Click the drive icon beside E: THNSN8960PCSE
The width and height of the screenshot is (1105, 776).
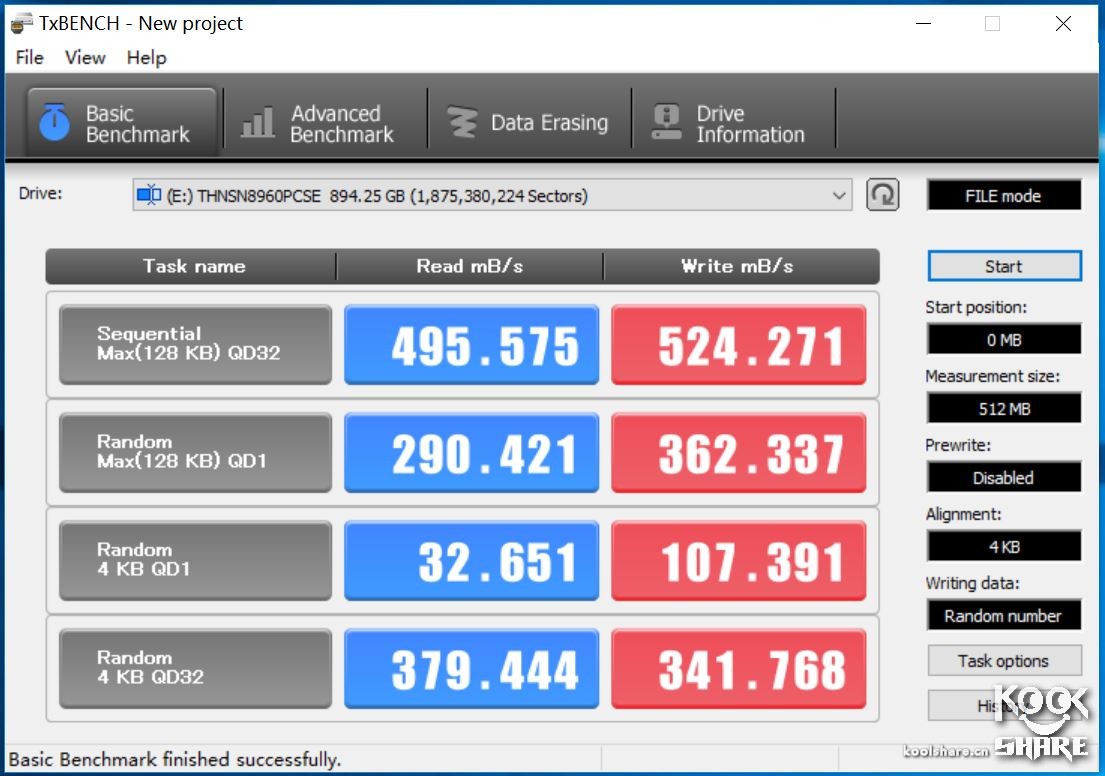(149, 196)
